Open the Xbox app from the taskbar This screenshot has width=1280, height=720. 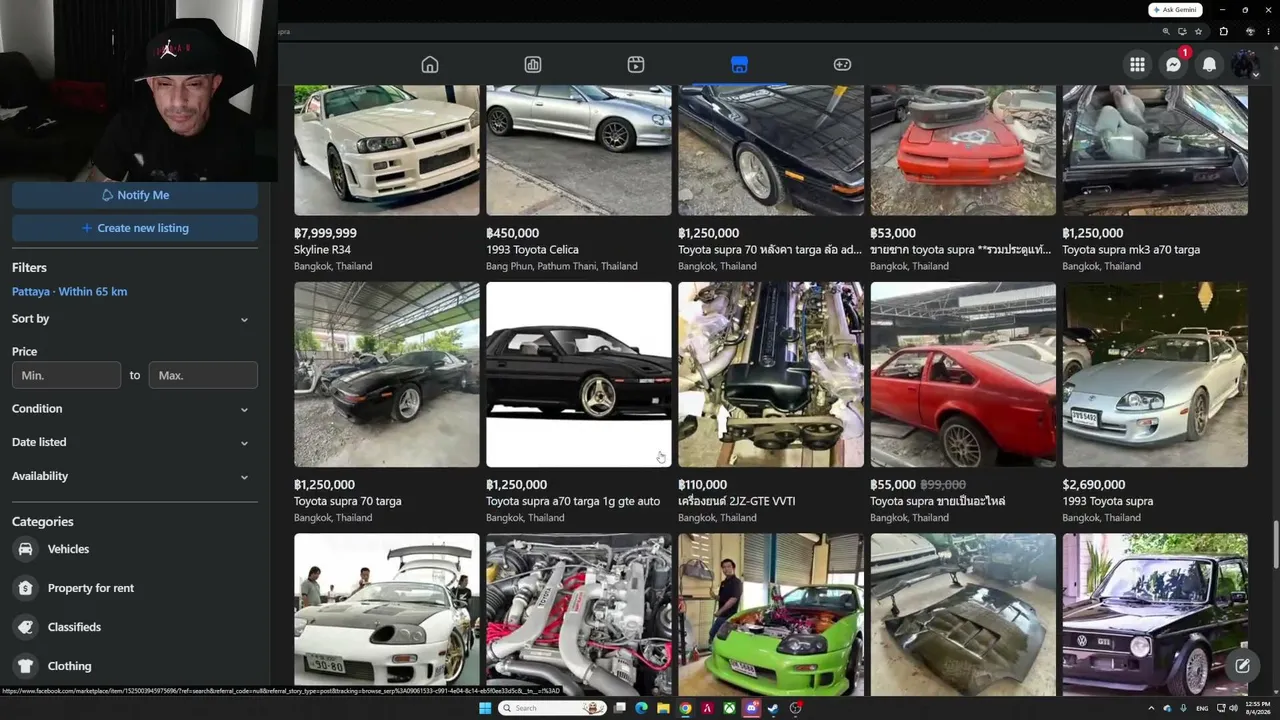pyautogui.click(x=729, y=708)
